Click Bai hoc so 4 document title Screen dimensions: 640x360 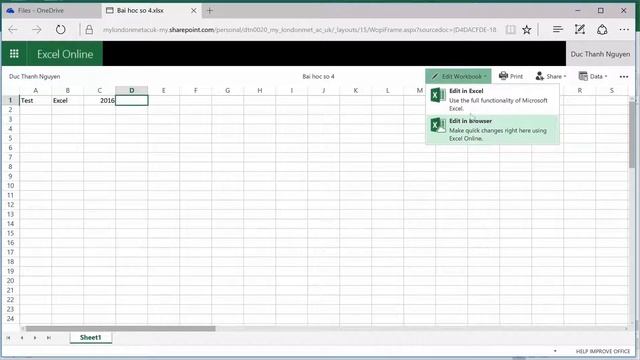318,76
